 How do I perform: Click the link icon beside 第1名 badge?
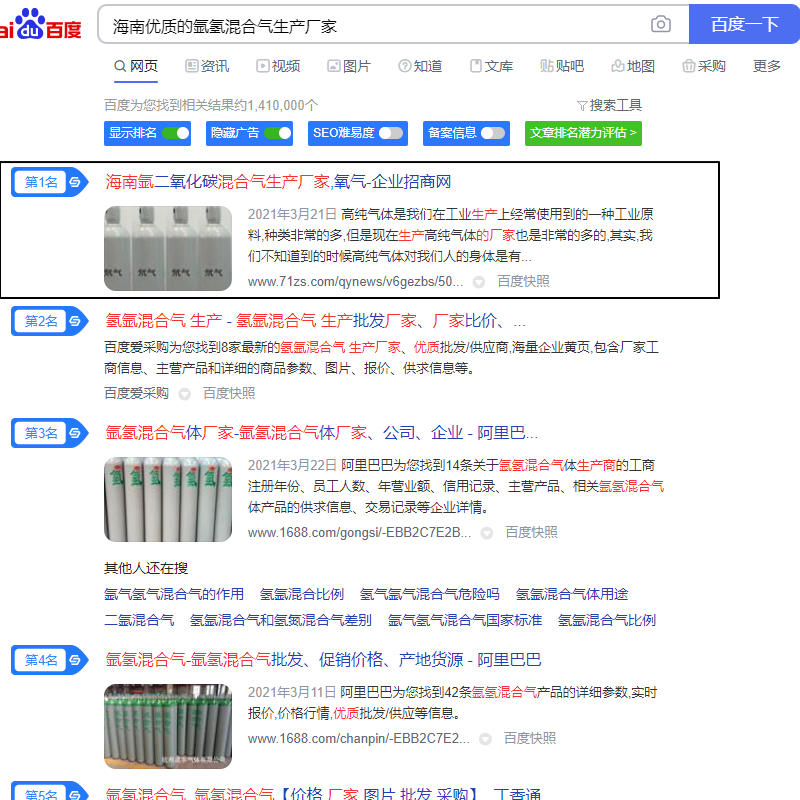(75, 182)
